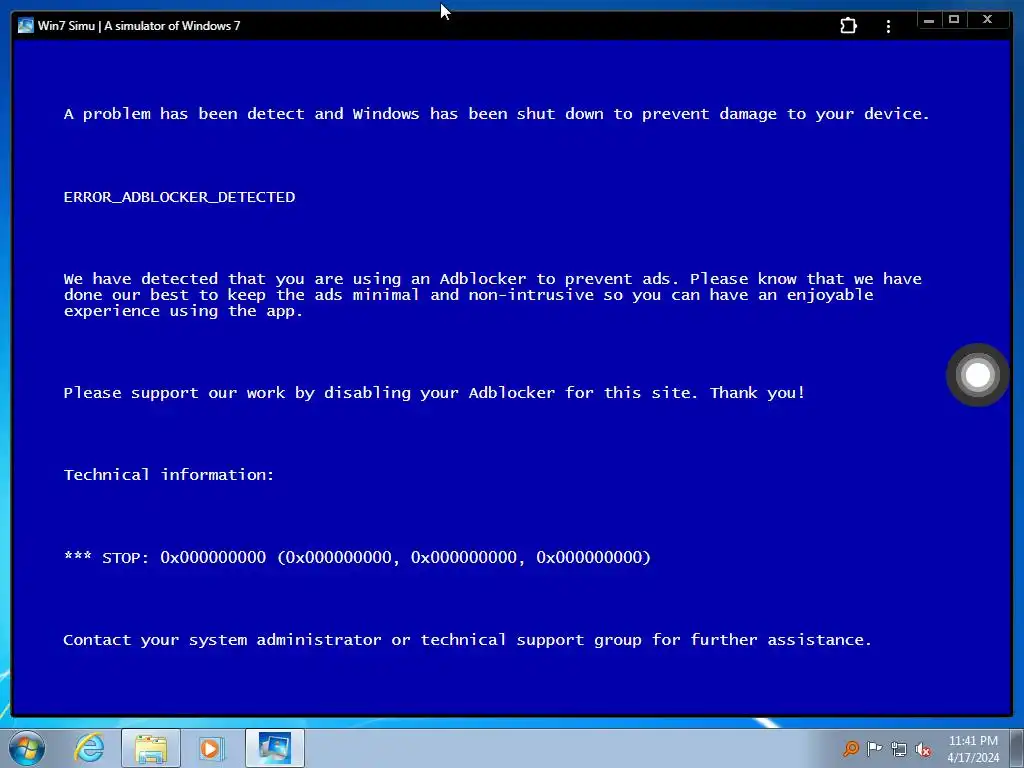
Task: Click the window title 'Win7 Simu | A simulator of Windows 7'
Action: point(139,26)
